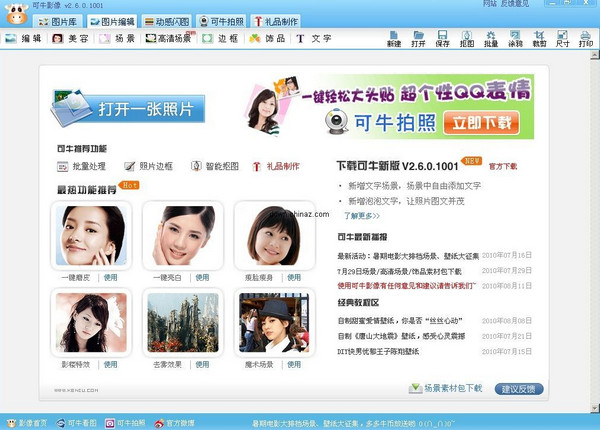This screenshot has width=600, height=430.
Task: Open news item 7月29日场景/高清场景/饰品素材包下载
Action: coord(399,271)
